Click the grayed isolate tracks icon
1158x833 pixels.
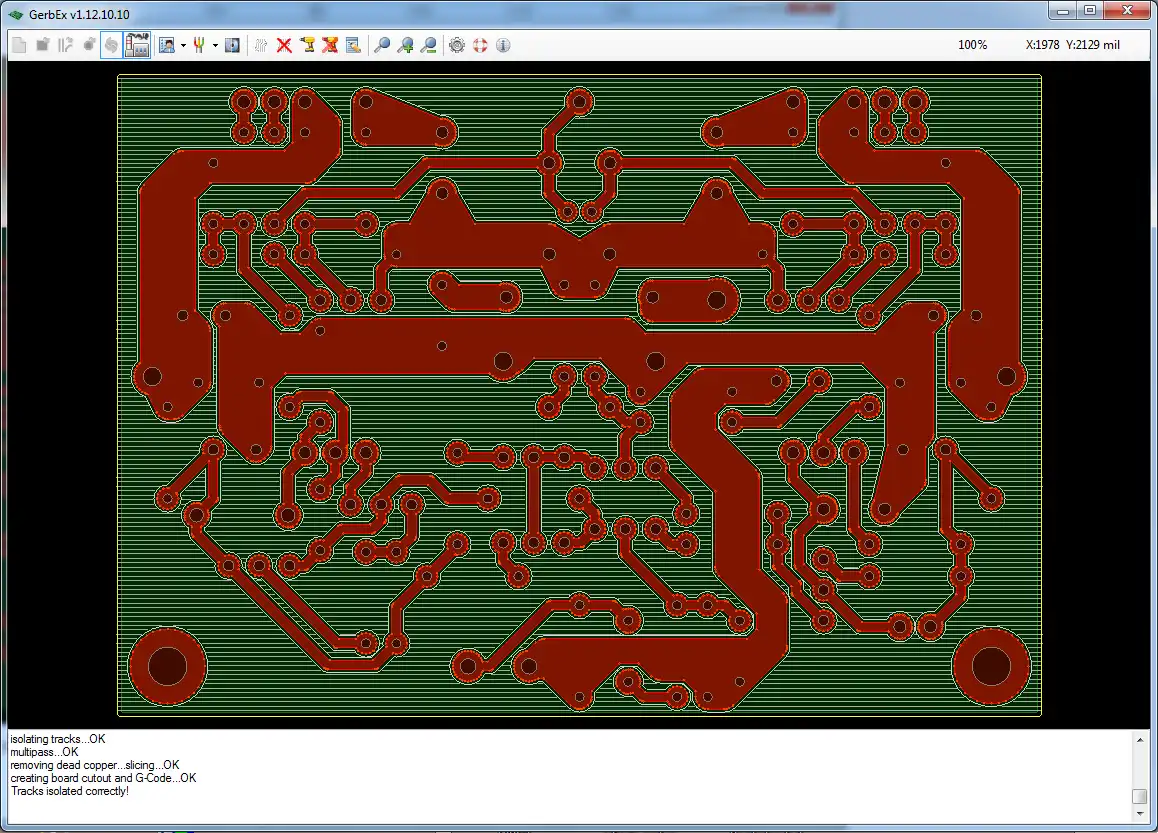click(261, 45)
